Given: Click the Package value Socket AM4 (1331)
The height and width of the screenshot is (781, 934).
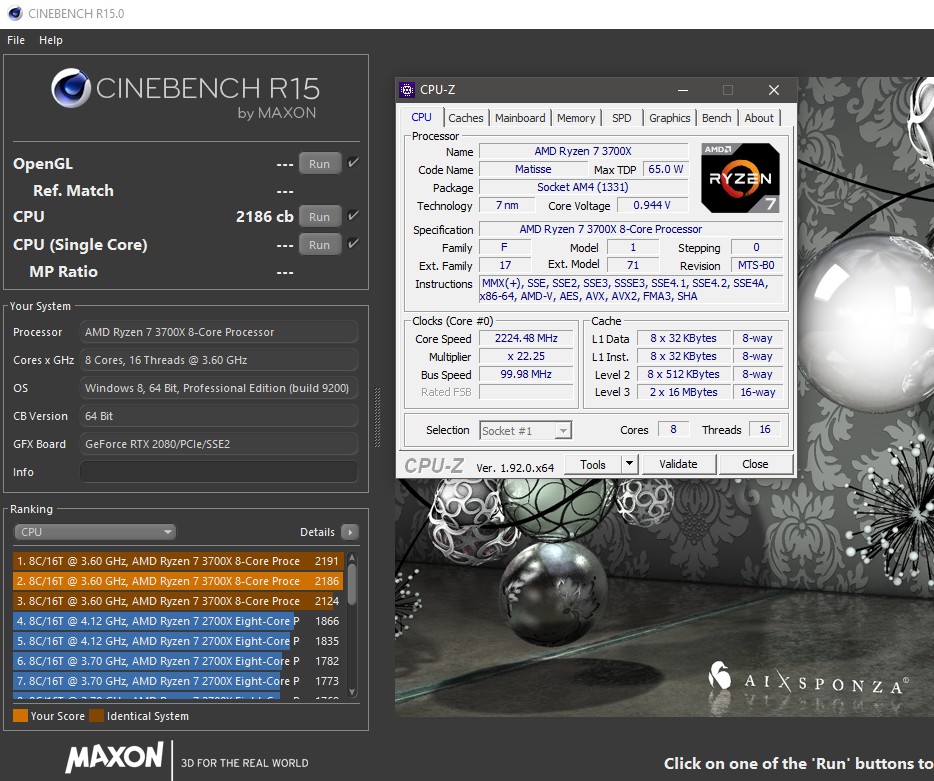Looking at the screenshot, I should [583, 187].
